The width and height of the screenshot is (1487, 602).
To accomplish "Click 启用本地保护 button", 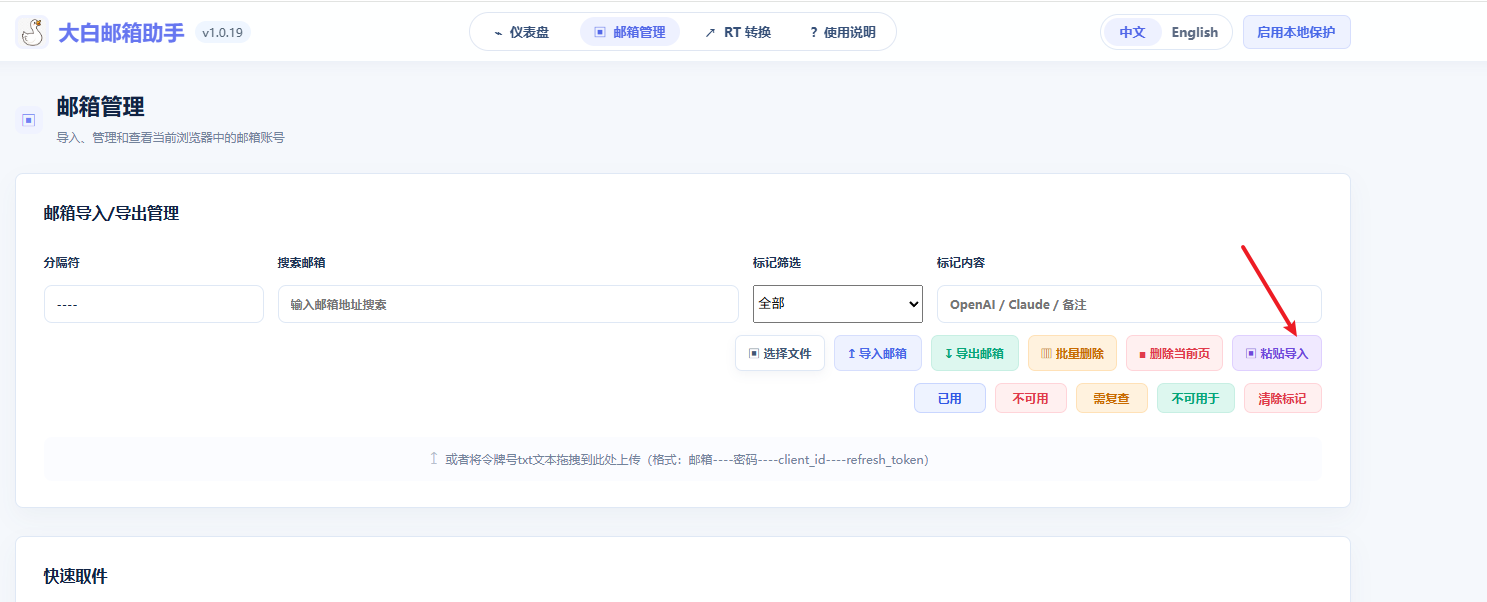I will click(x=1296, y=32).
